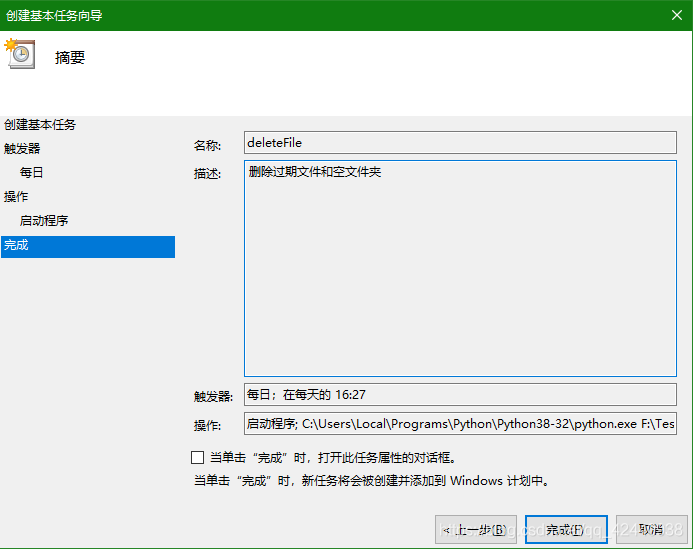The width and height of the screenshot is (693, 549).
Task: Tick the open task properties dialog checkbox
Action: coord(197,458)
